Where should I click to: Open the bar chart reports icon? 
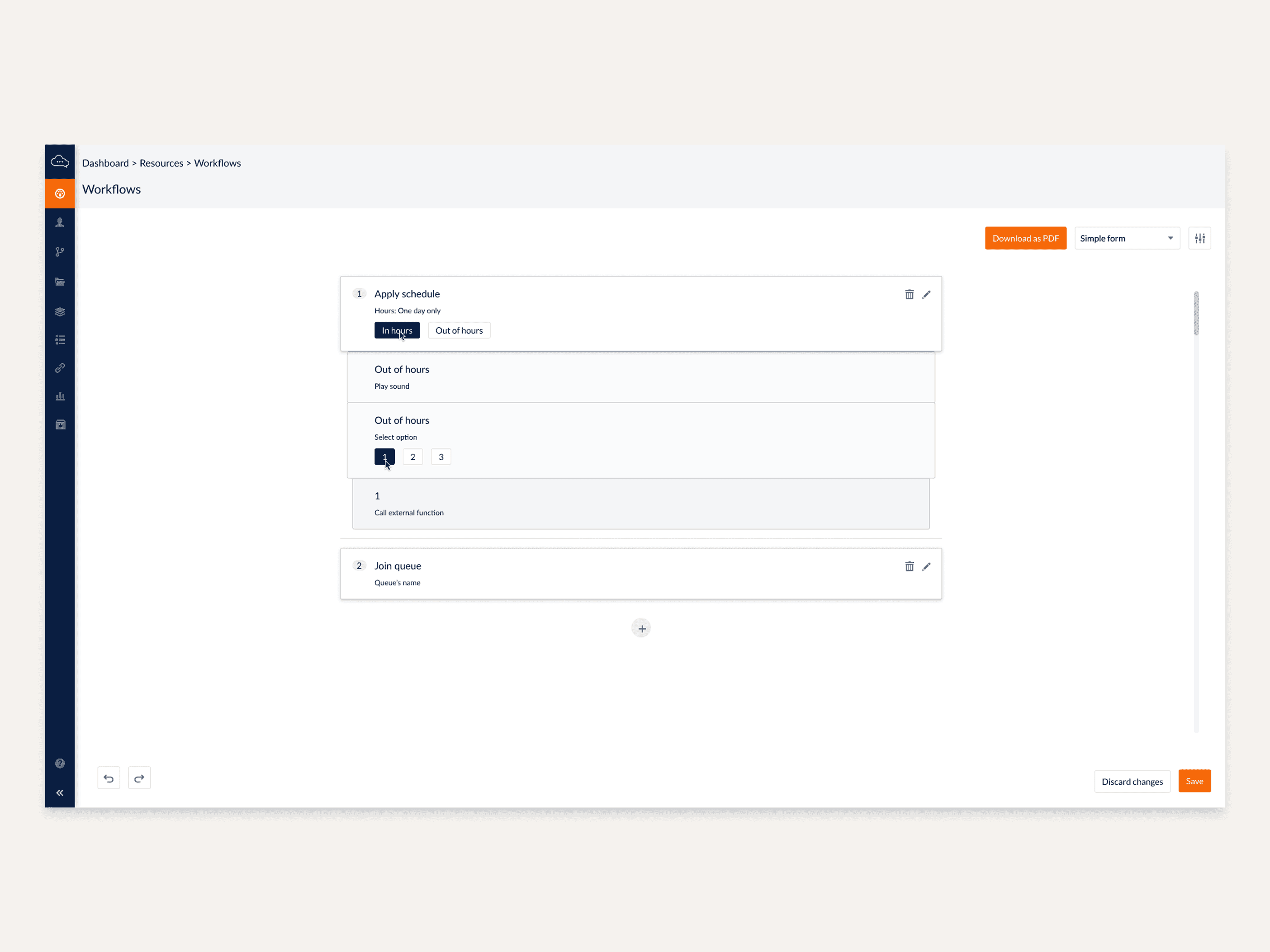[x=60, y=396]
